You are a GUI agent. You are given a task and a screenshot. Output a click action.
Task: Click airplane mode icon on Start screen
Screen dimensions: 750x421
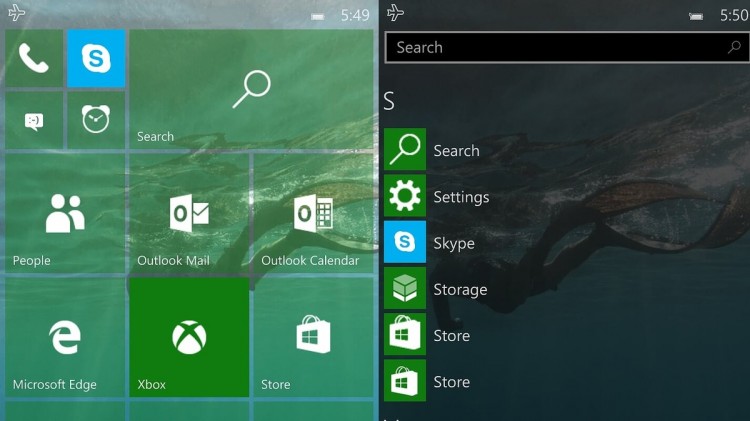click(17, 13)
